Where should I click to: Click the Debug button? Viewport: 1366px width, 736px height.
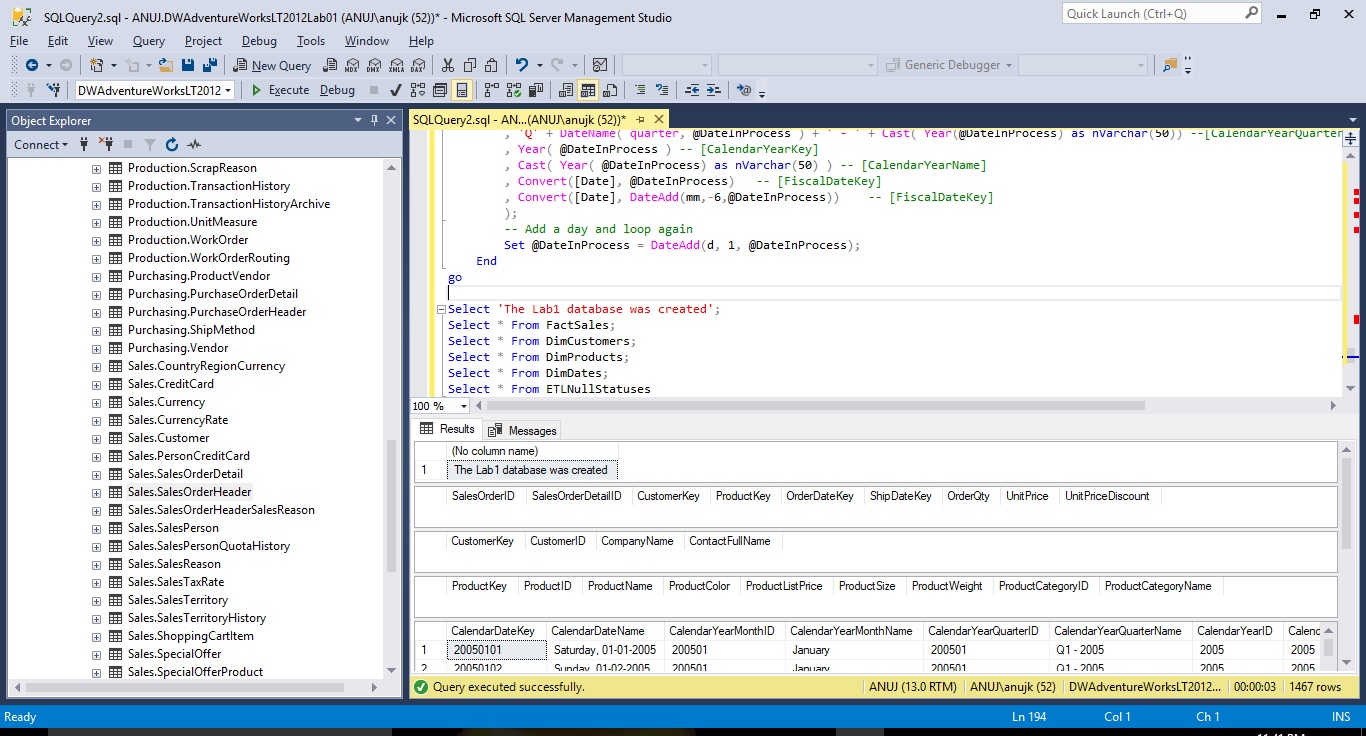point(337,90)
